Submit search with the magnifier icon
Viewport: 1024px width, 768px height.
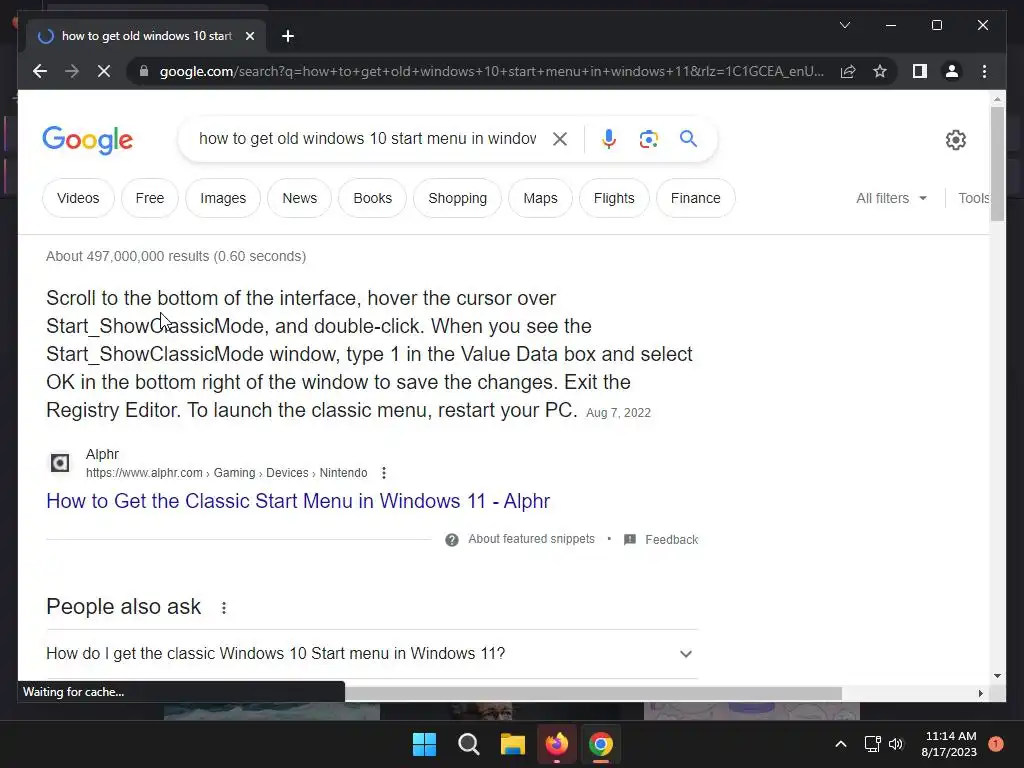688,138
